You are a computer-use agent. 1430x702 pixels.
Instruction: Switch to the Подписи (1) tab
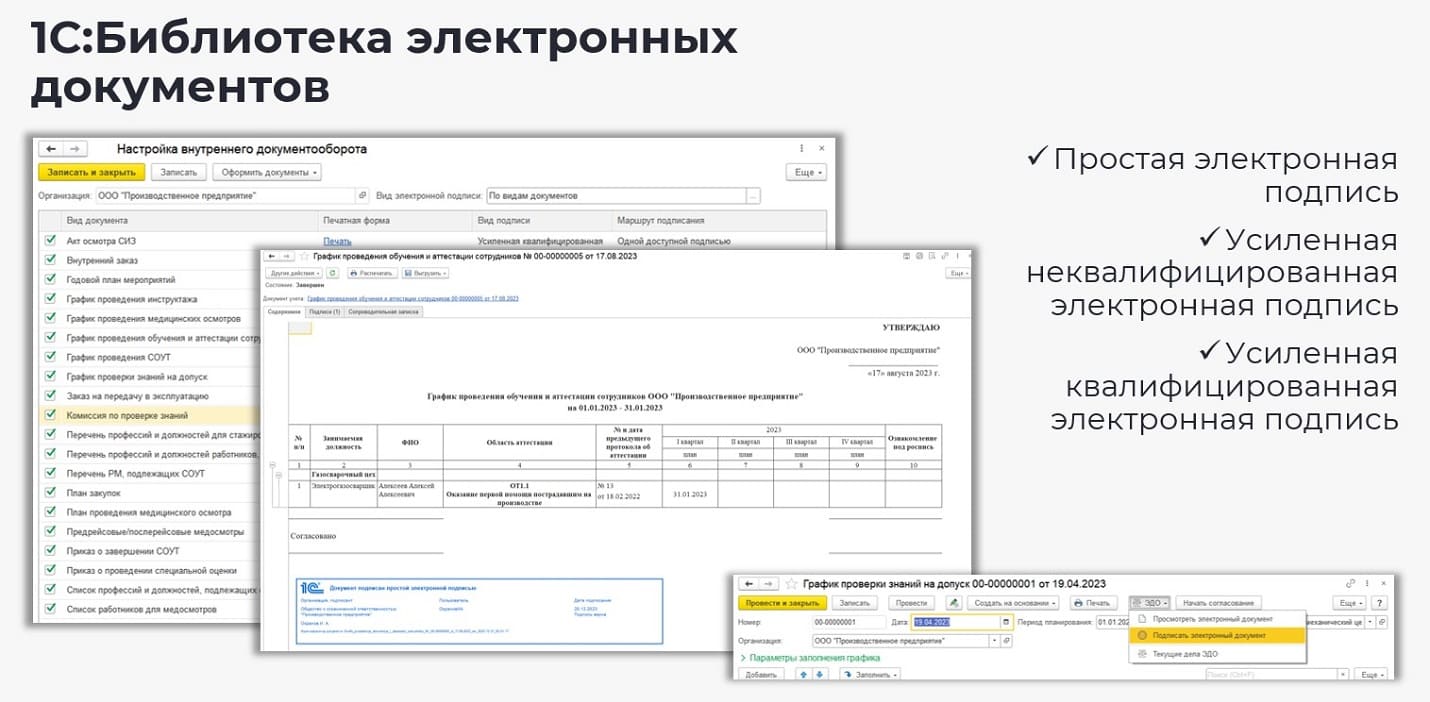point(324,312)
